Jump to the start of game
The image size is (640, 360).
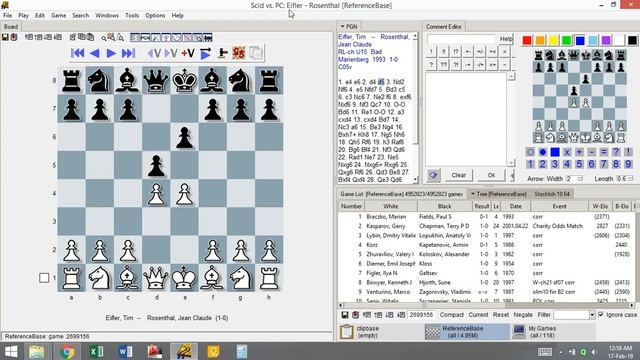tap(78, 53)
